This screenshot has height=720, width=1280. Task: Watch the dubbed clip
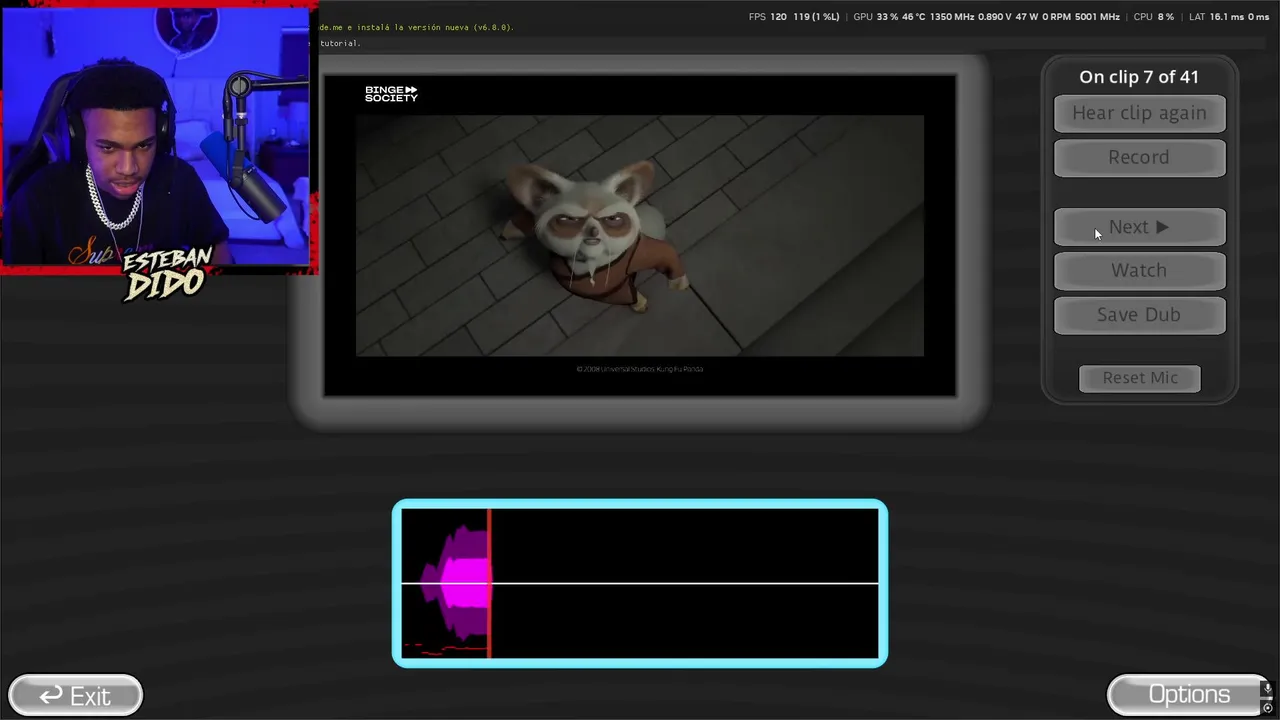click(x=1139, y=270)
